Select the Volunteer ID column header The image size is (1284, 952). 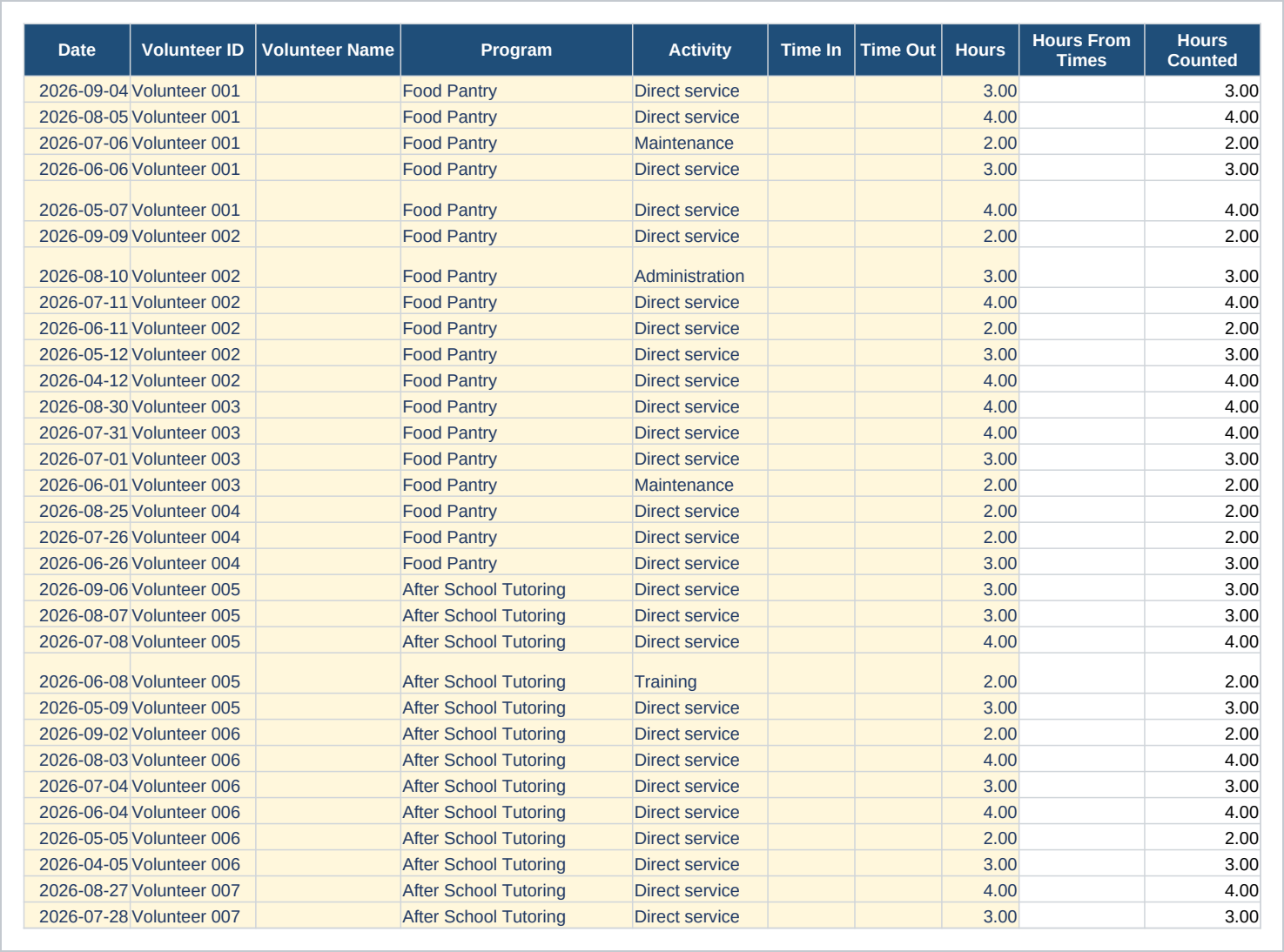(x=192, y=50)
